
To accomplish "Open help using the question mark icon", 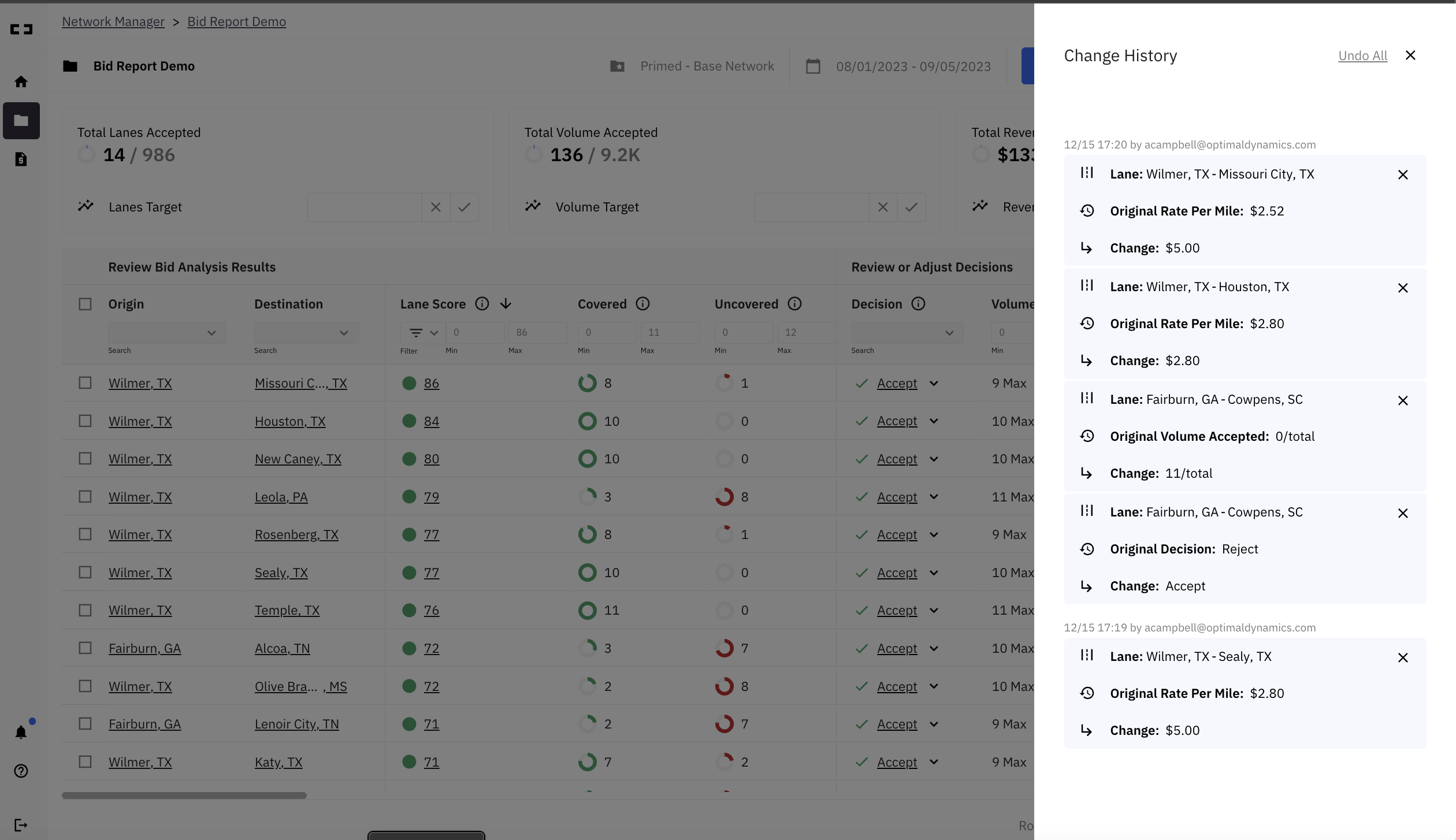I will tap(21, 771).
